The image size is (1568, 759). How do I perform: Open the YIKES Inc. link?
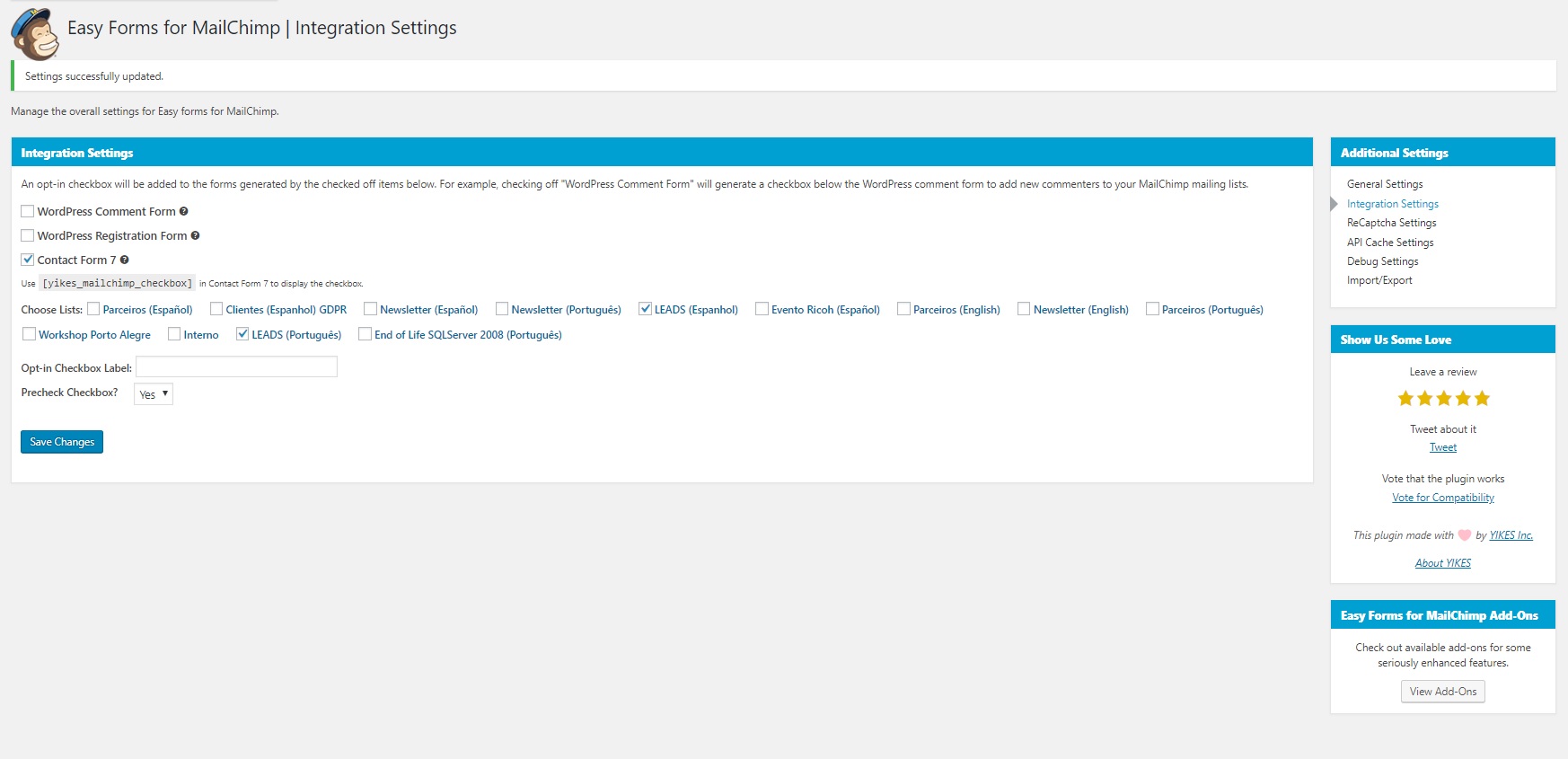click(1511, 535)
